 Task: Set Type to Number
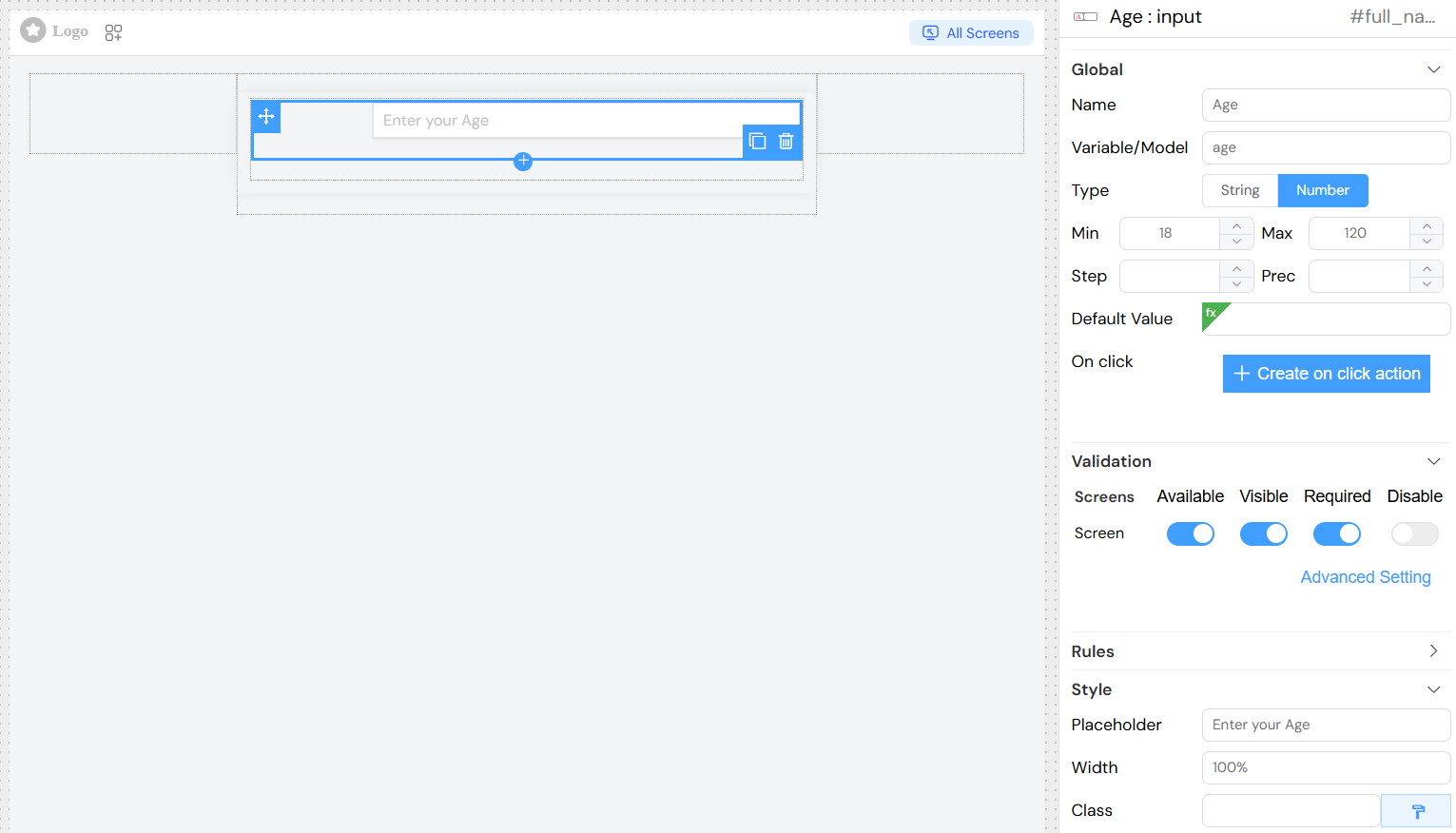point(1323,190)
